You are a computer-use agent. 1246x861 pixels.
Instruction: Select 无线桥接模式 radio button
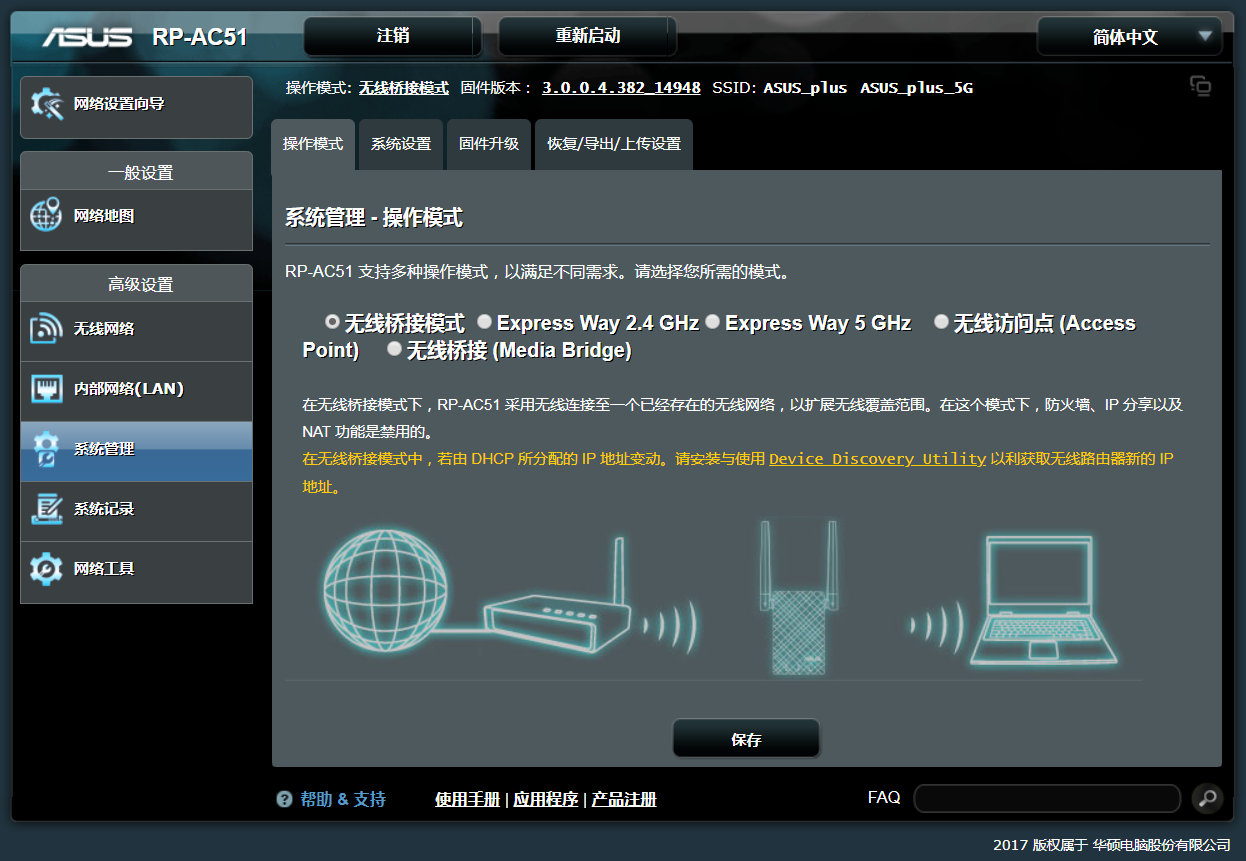(x=332, y=321)
